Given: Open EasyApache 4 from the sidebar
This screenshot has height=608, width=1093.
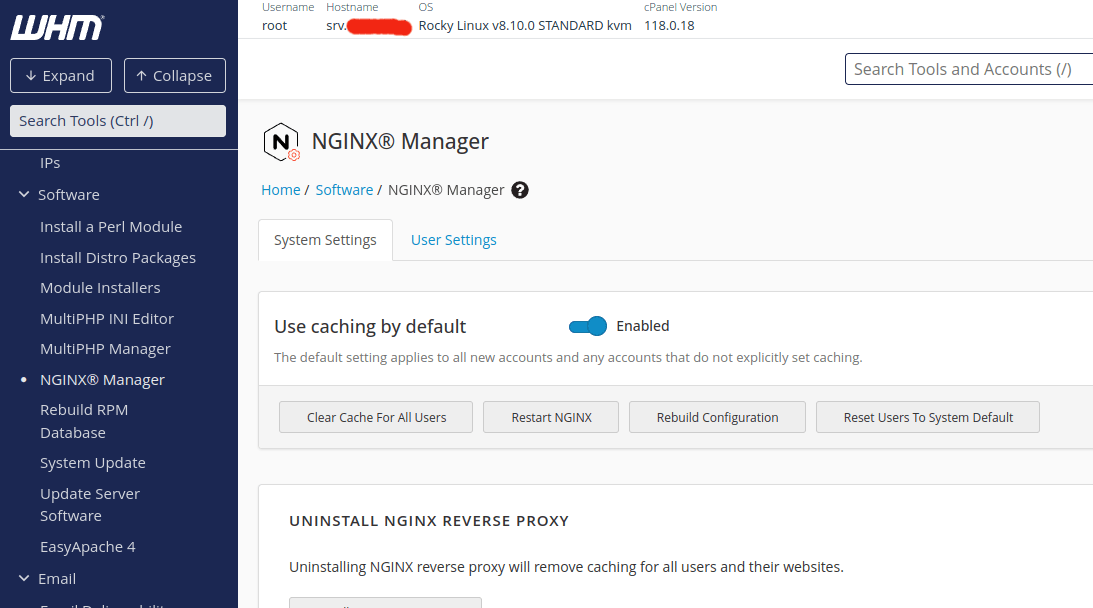Looking at the screenshot, I should point(87,547).
